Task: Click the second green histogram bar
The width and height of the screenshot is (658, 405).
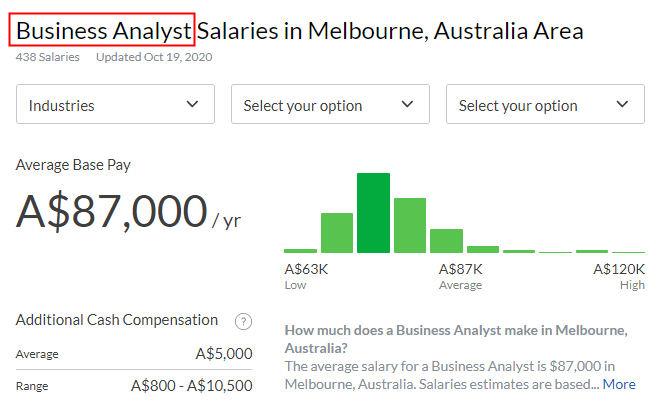Action: coord(337,233)
